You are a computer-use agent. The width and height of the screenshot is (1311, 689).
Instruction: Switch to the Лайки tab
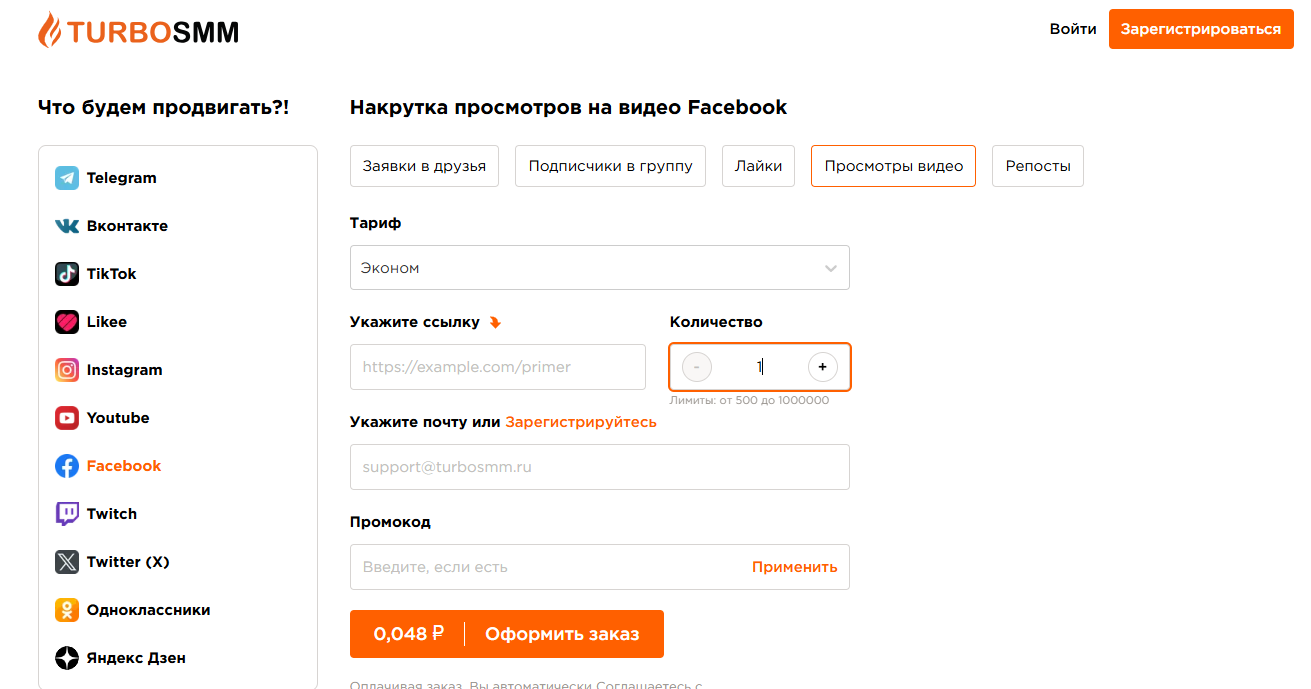tap(758, 166)
